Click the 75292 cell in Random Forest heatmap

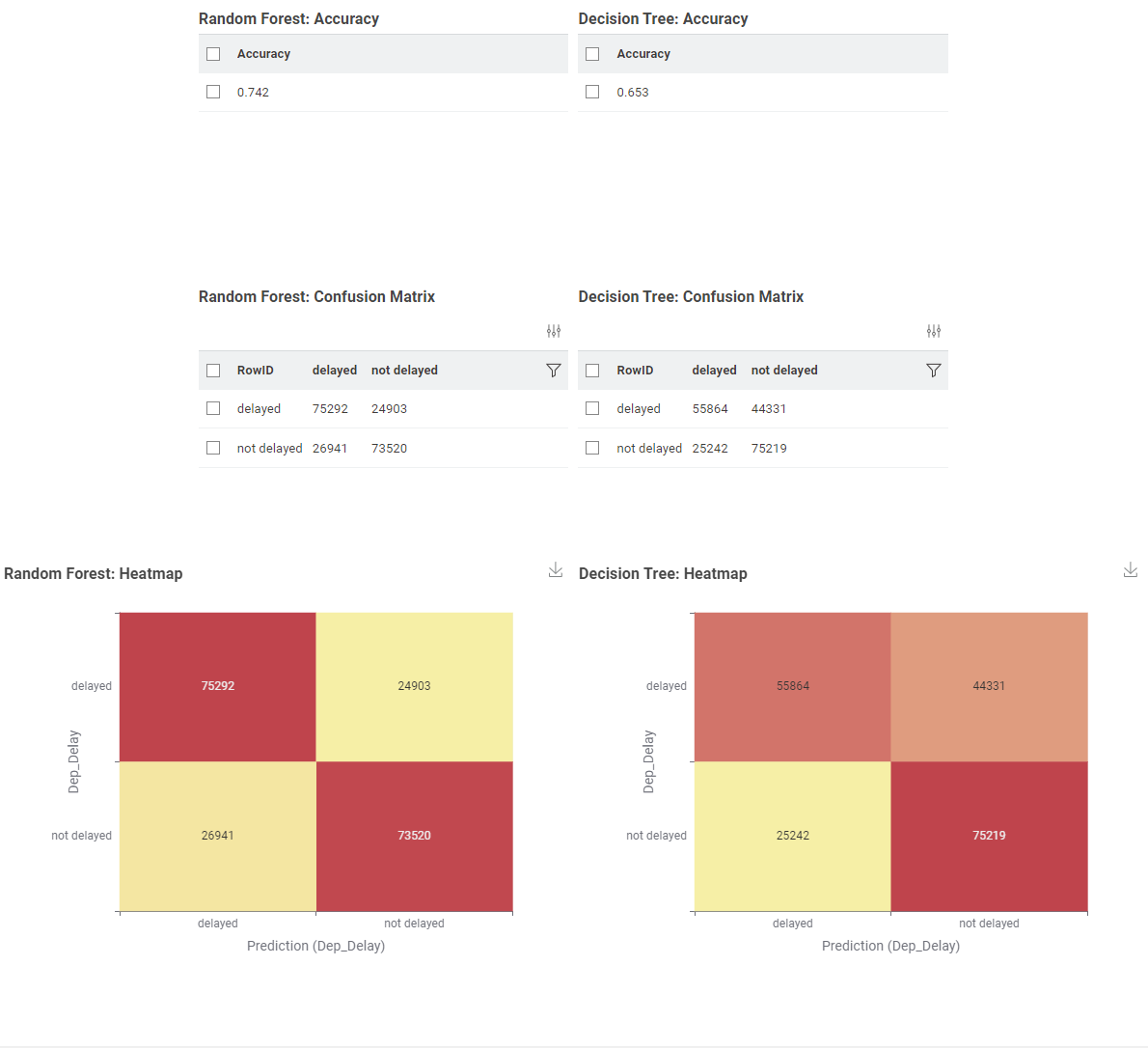tap(218, 686)
